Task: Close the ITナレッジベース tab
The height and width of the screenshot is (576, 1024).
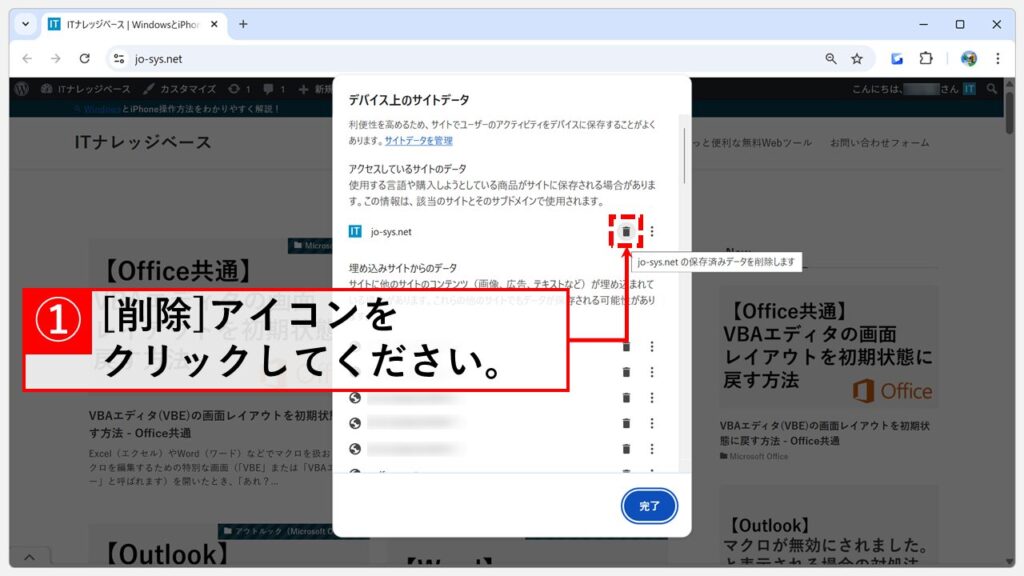Action: (214, 24)
